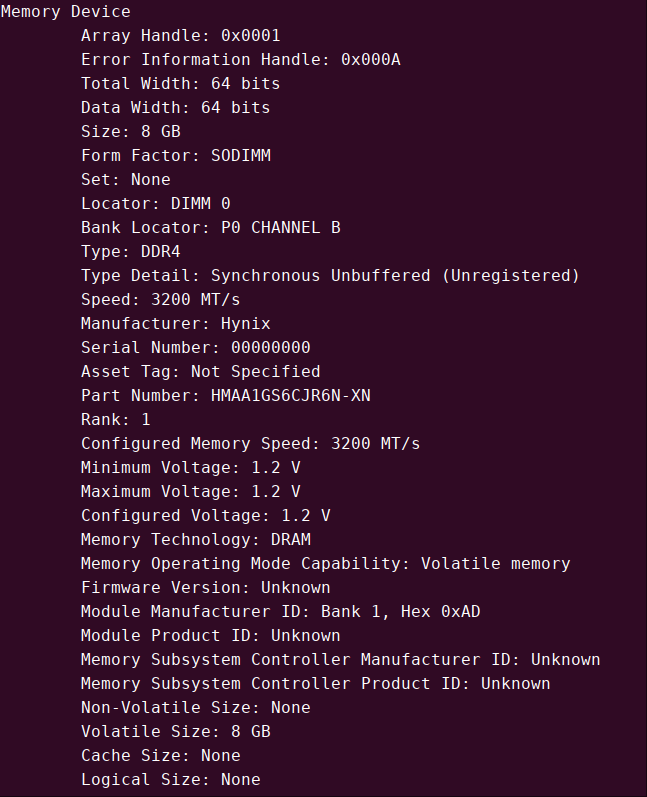Click the Manufacturer Hynix text

176,324
